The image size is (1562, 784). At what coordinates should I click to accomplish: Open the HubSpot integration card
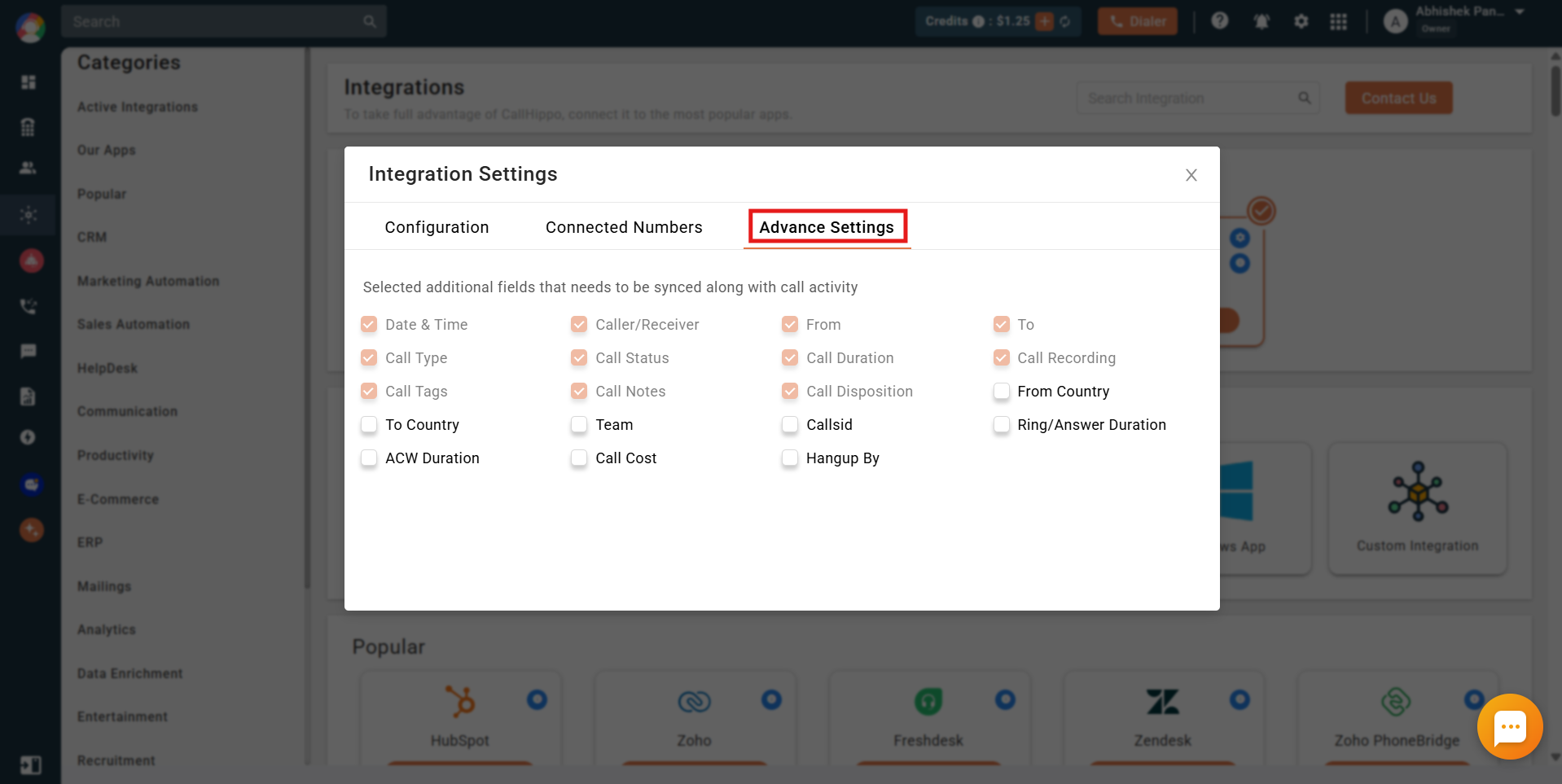(460, 718)
